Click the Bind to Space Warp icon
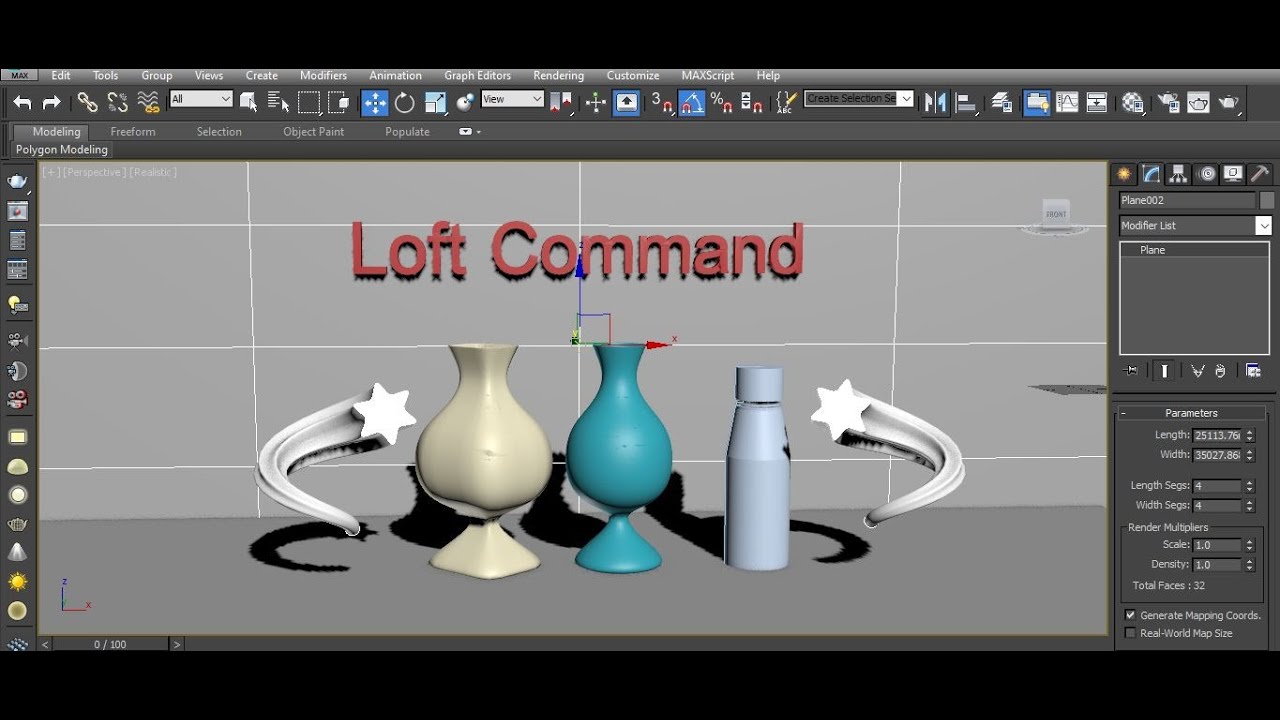The image size is (1280, 720). click(148, 102)
